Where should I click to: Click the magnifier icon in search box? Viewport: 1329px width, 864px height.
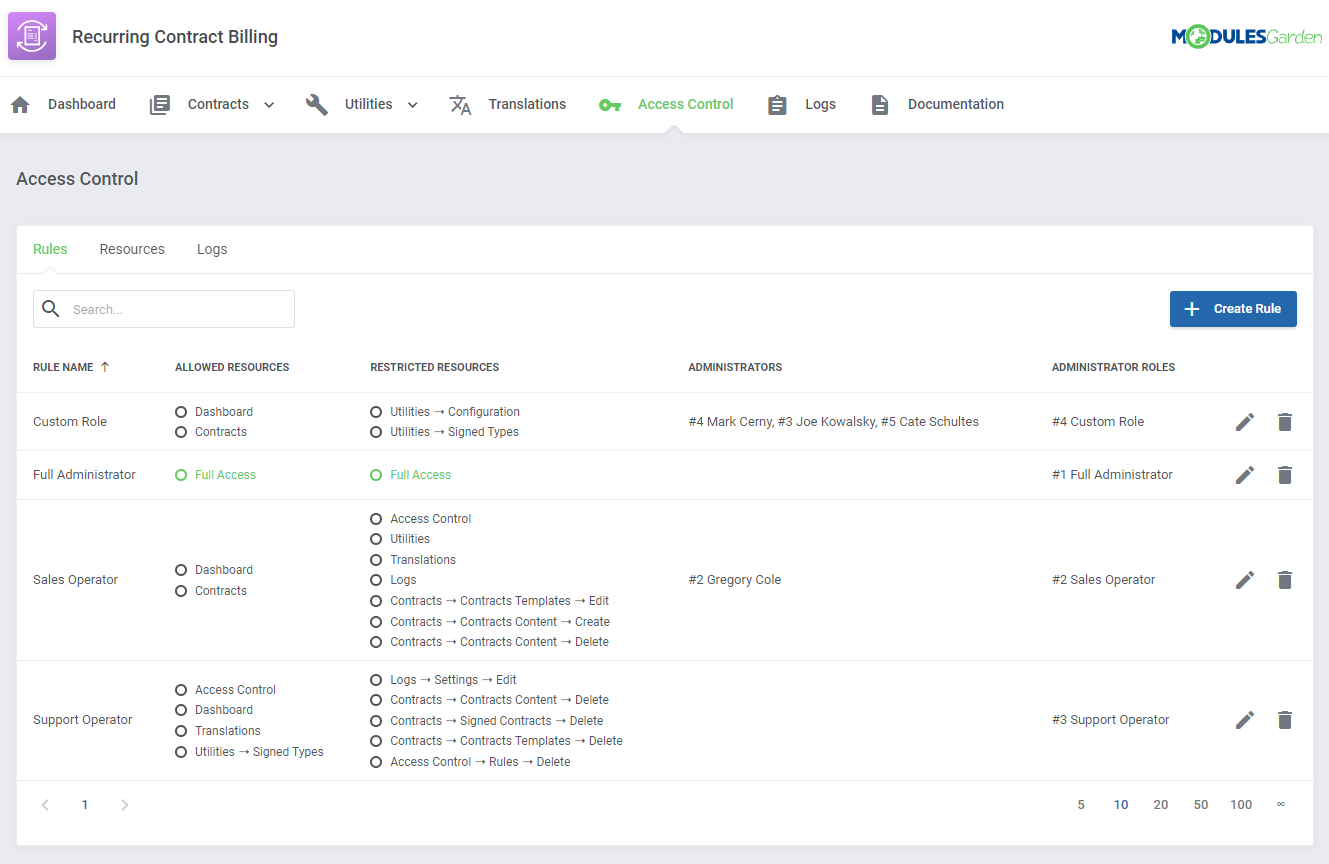point(51,309)
